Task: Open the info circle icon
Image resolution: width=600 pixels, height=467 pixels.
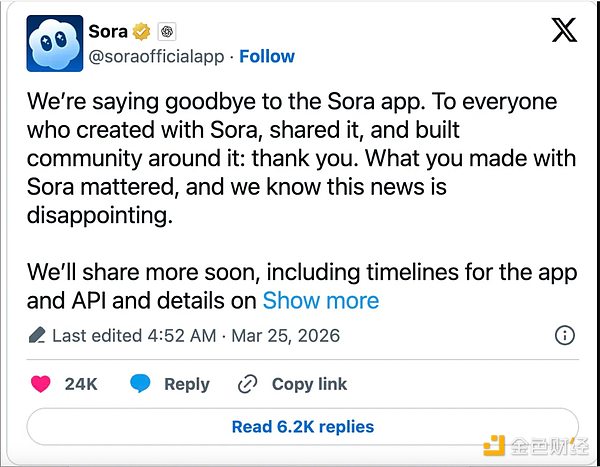Action: click(564, 335)
